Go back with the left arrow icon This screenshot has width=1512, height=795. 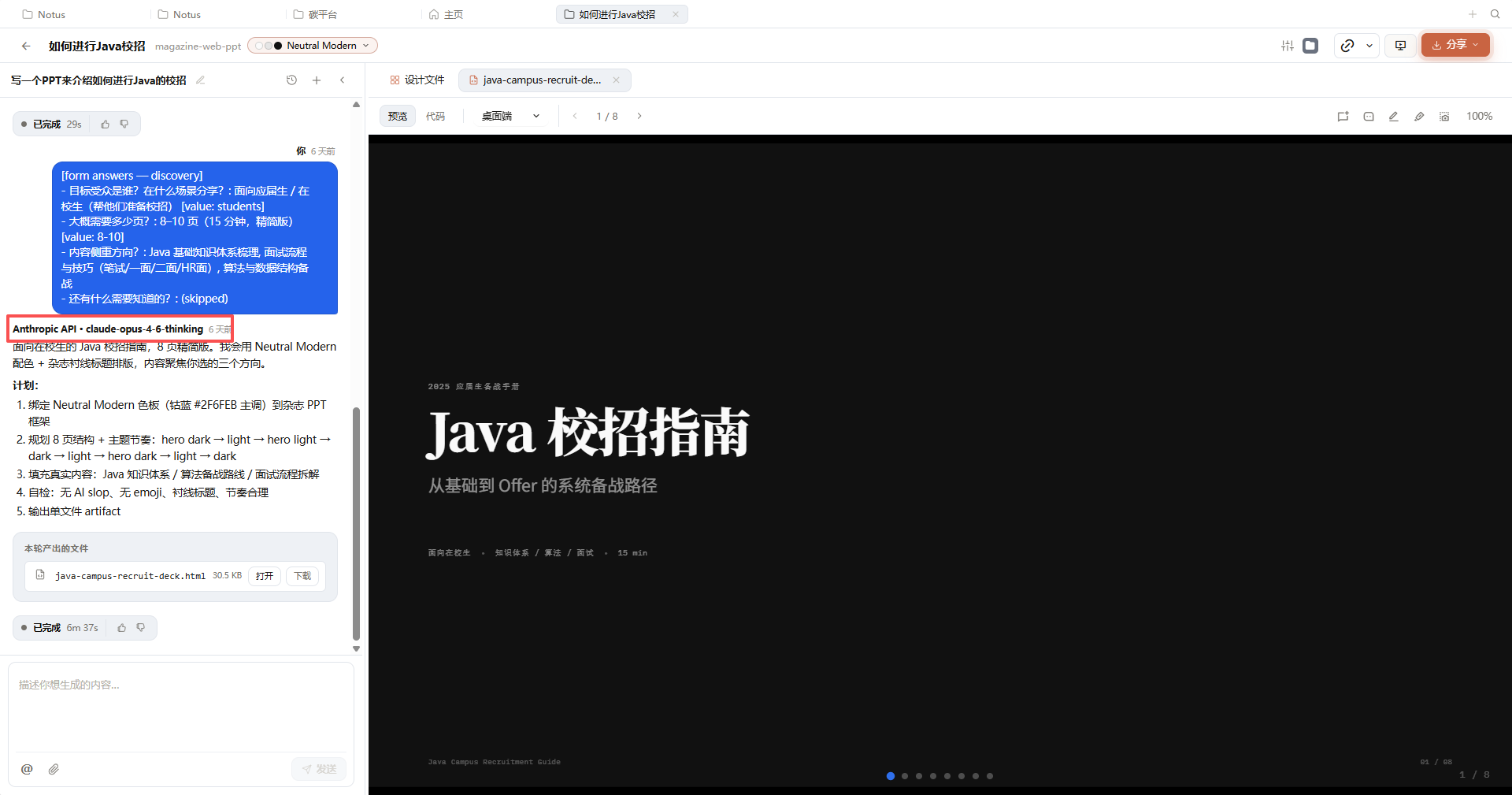26,46
